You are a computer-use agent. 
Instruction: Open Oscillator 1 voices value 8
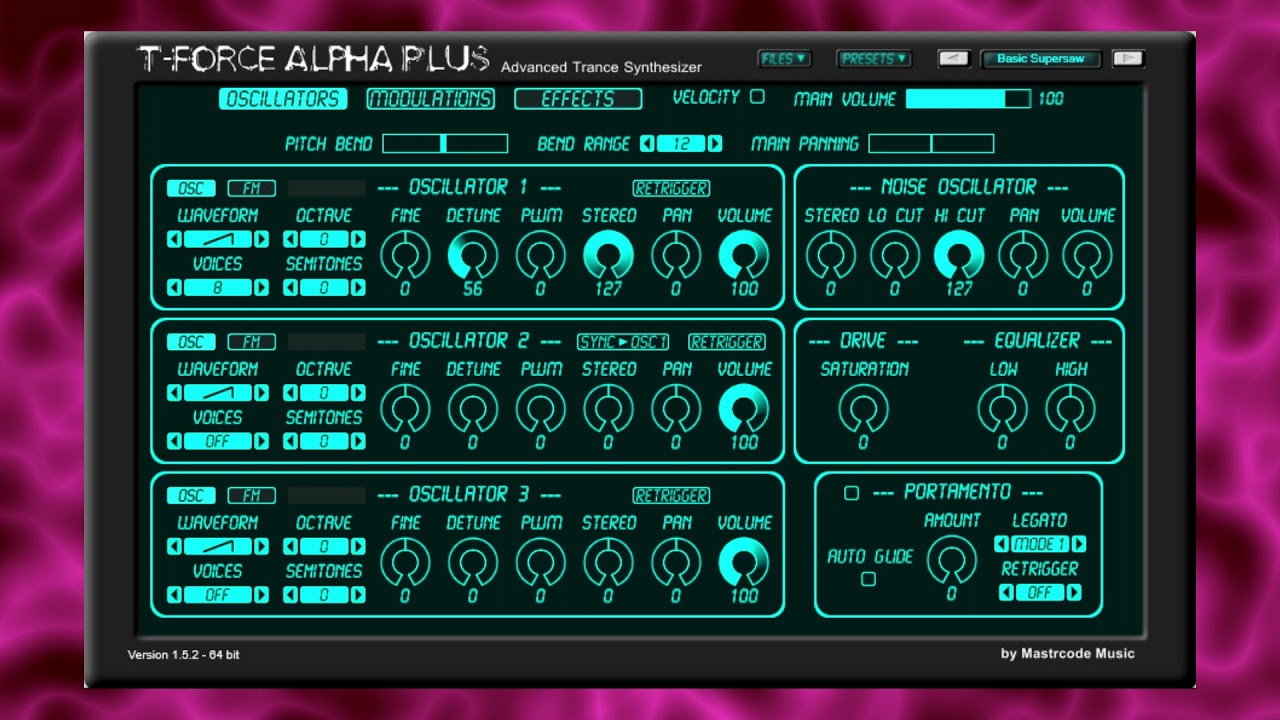point(218,288)
